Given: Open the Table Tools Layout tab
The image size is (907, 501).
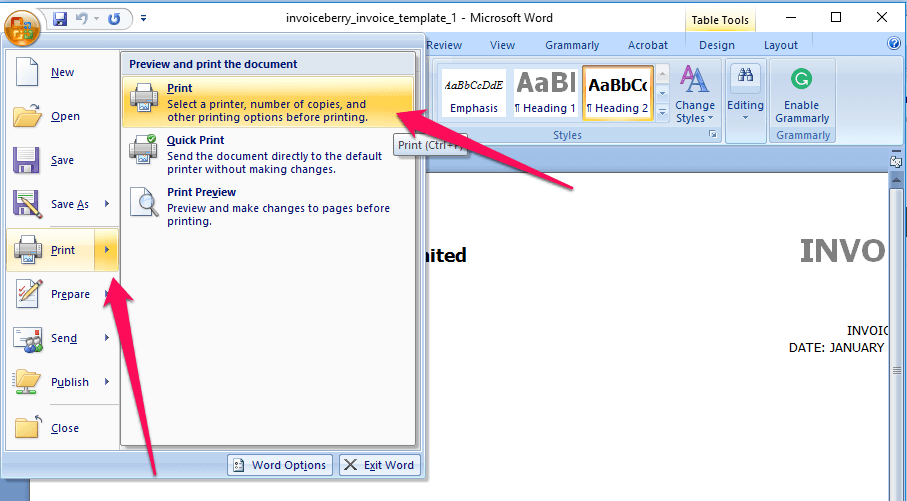Looking at the screenshot, I should [780, 45].
